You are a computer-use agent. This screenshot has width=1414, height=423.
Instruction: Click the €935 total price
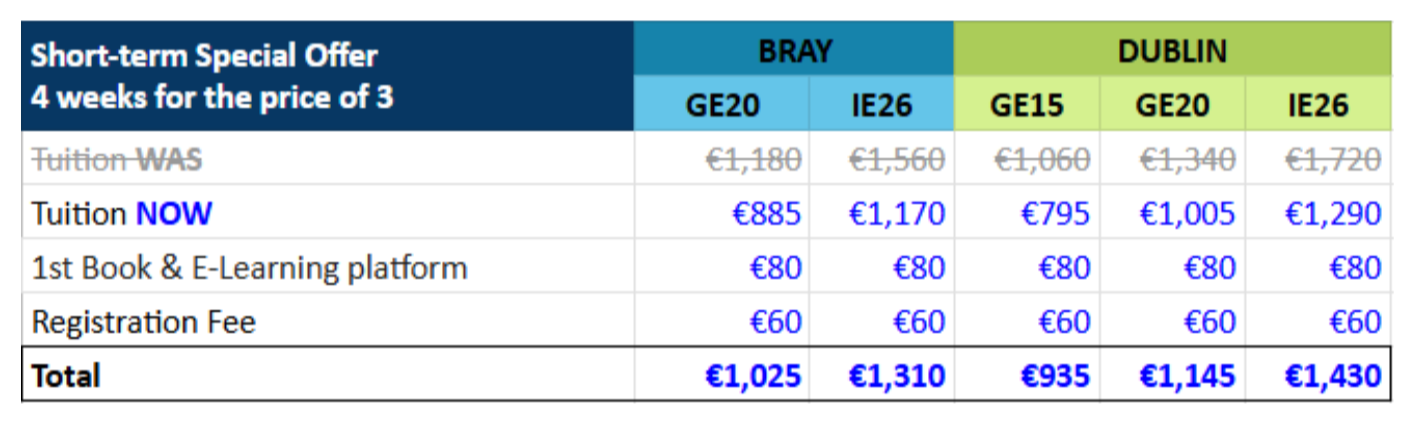1055,375
